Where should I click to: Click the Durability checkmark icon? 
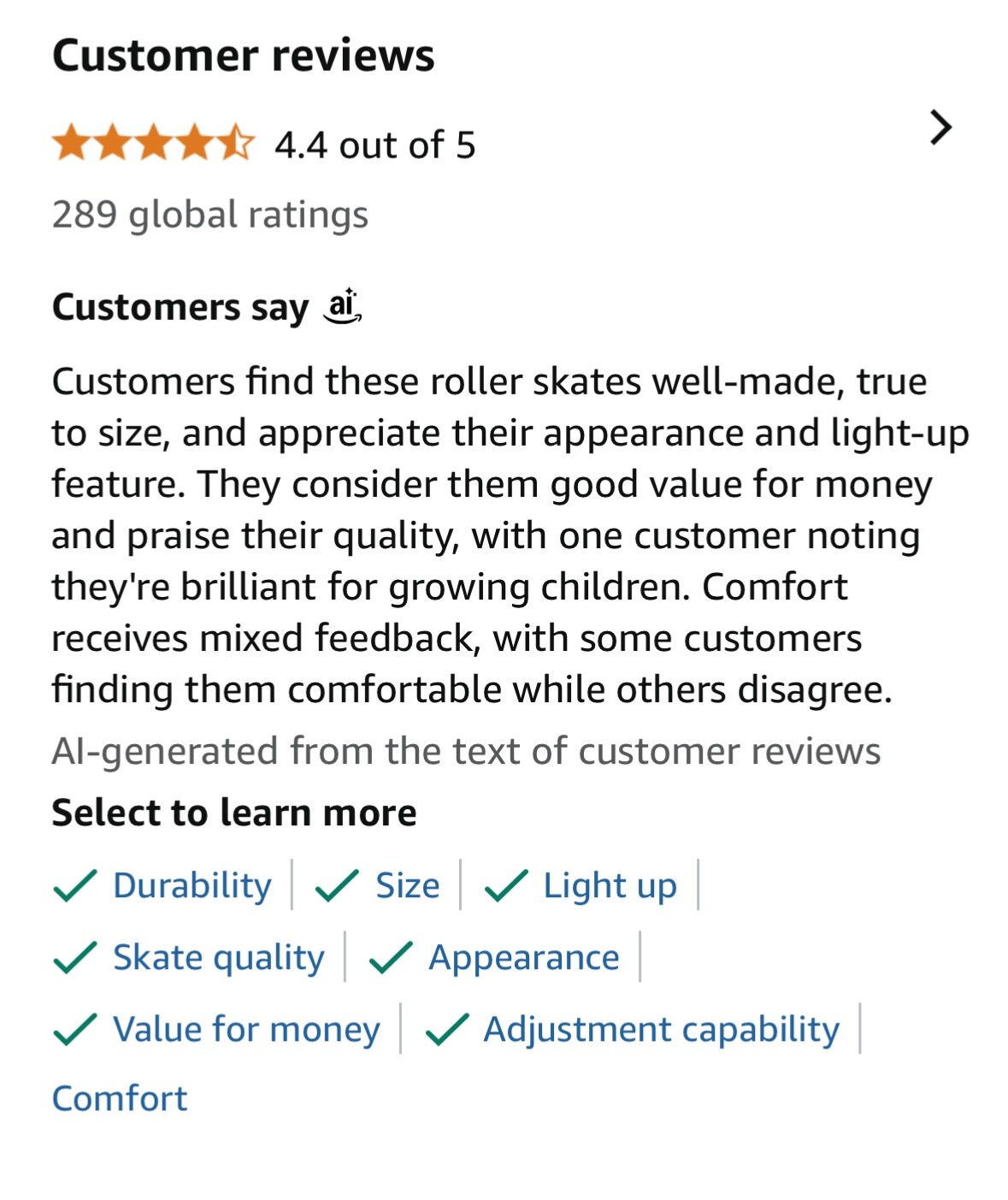click(x=74, y=886)
